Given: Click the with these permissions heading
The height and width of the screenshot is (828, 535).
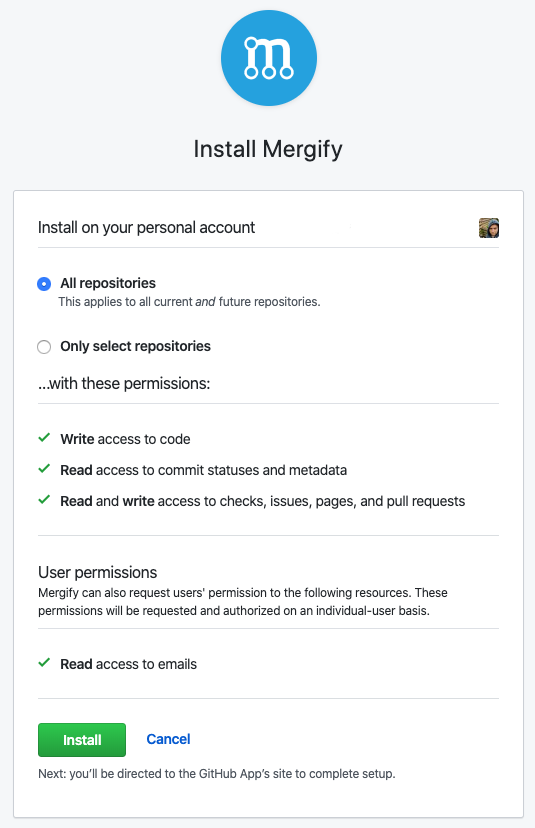Looking at the screenshot, I should click(124, 383).
